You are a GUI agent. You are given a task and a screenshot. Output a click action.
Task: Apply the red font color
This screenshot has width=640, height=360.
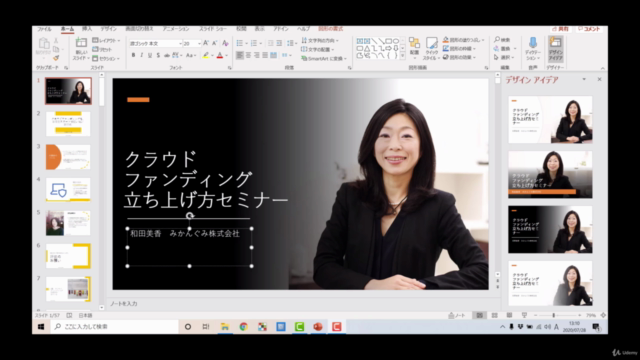(220, 55)
